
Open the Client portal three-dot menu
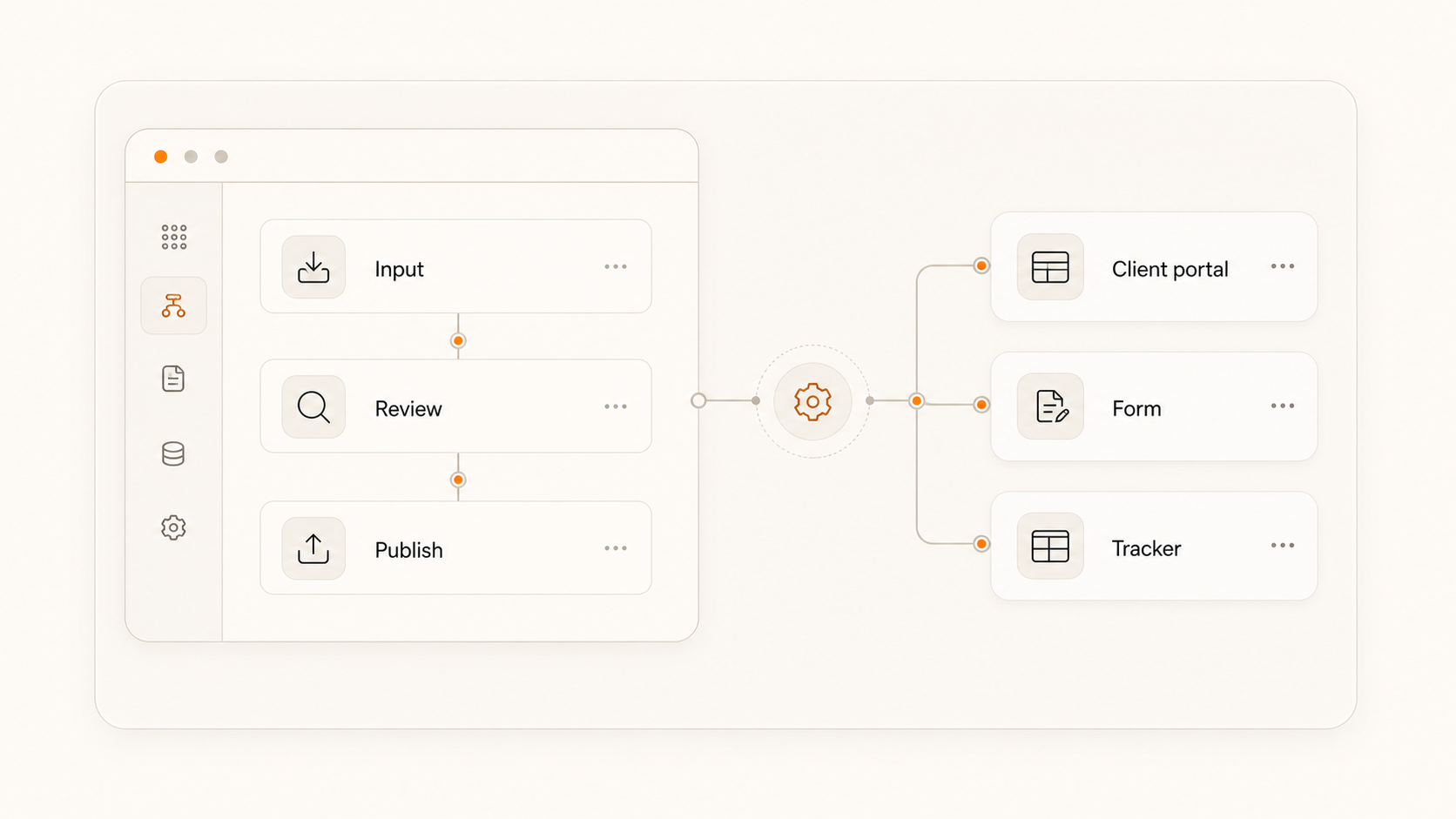1283,266
